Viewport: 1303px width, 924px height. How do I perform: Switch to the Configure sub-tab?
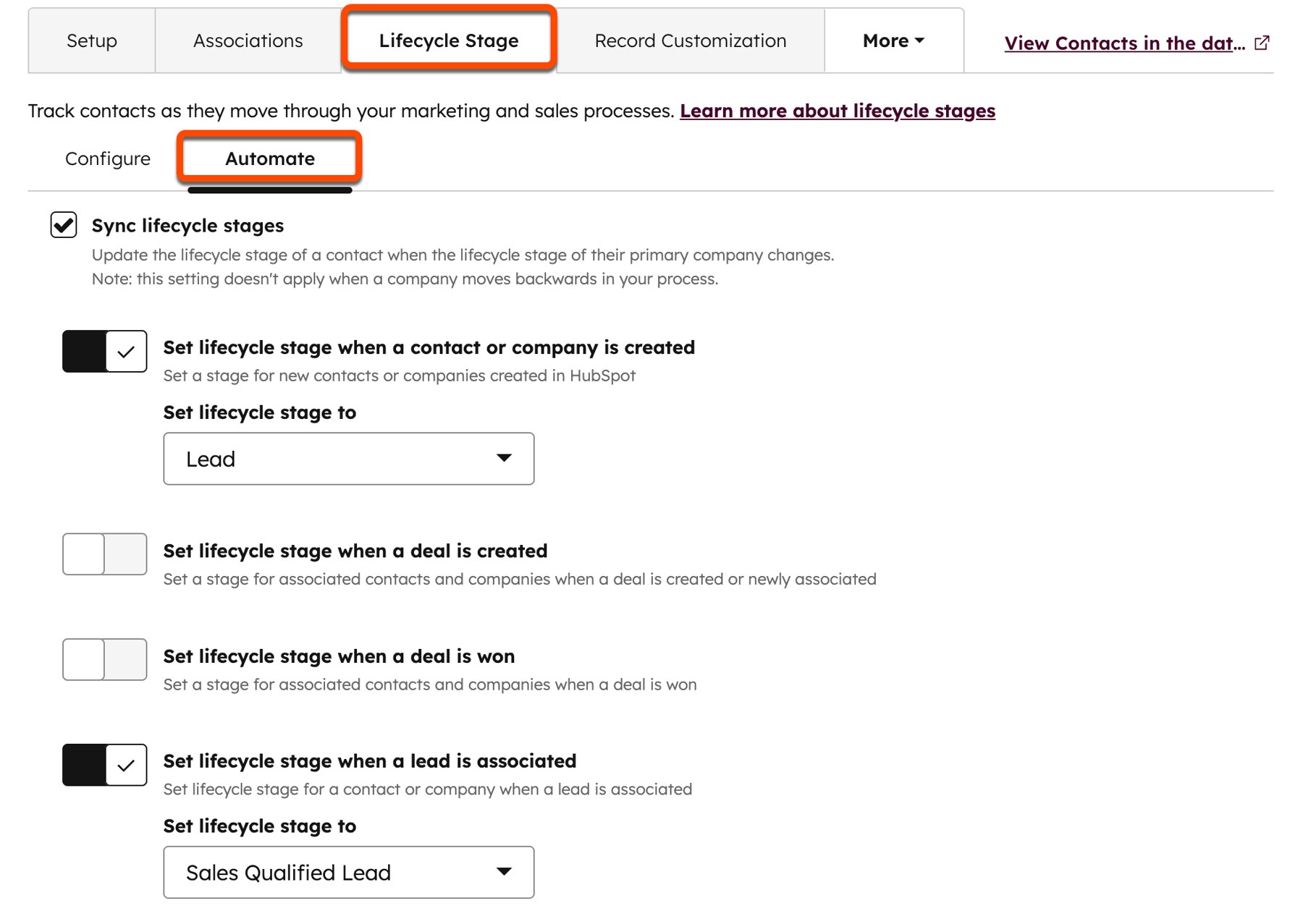[x=107, y=158]
